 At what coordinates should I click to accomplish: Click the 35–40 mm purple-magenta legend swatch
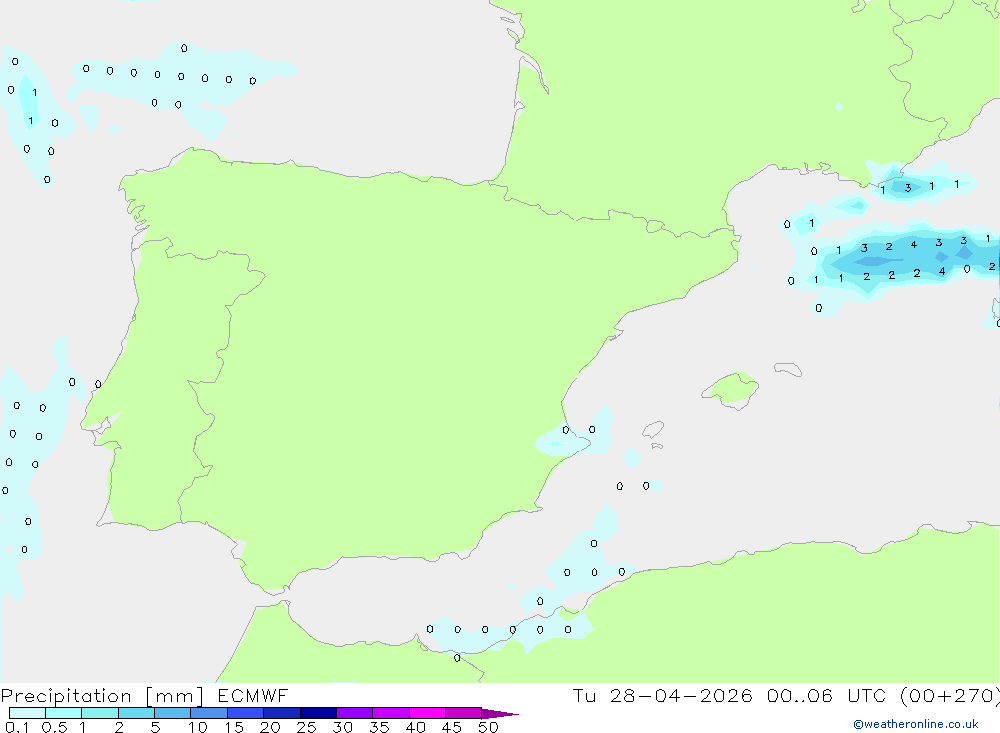pyautogui.click(x=391, y=713)
